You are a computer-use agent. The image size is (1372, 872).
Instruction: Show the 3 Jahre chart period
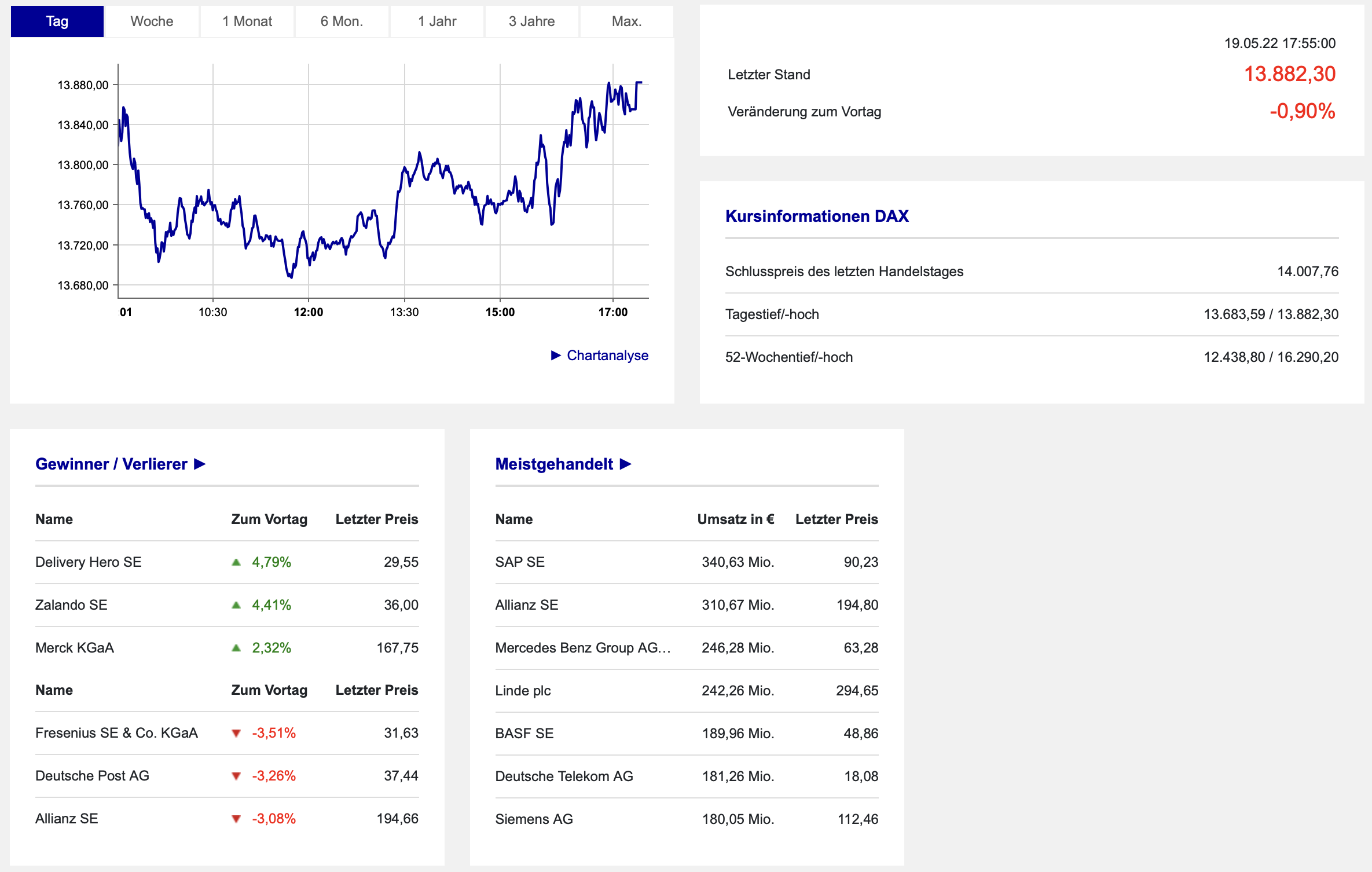click(532, 21)
